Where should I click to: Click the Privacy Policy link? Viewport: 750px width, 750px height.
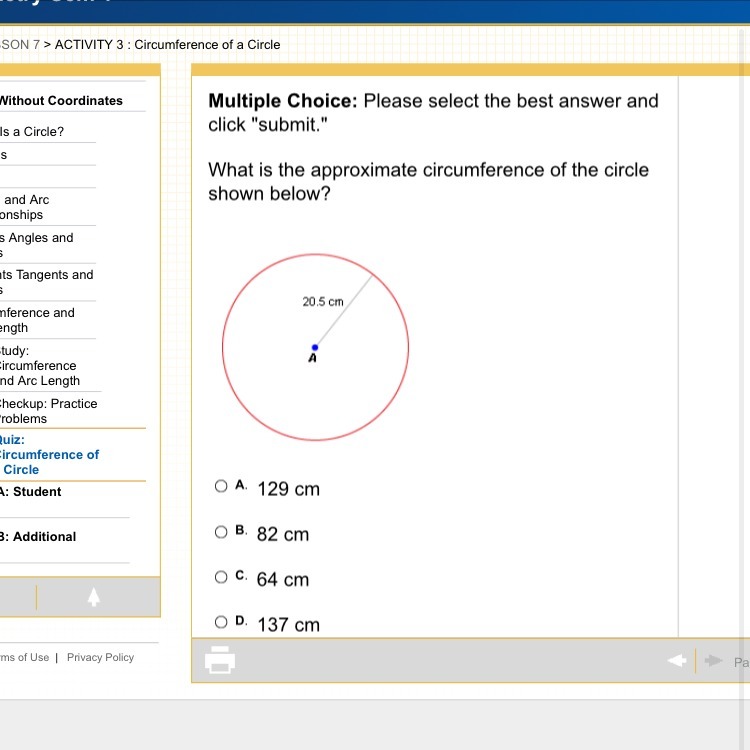(100, 657)
